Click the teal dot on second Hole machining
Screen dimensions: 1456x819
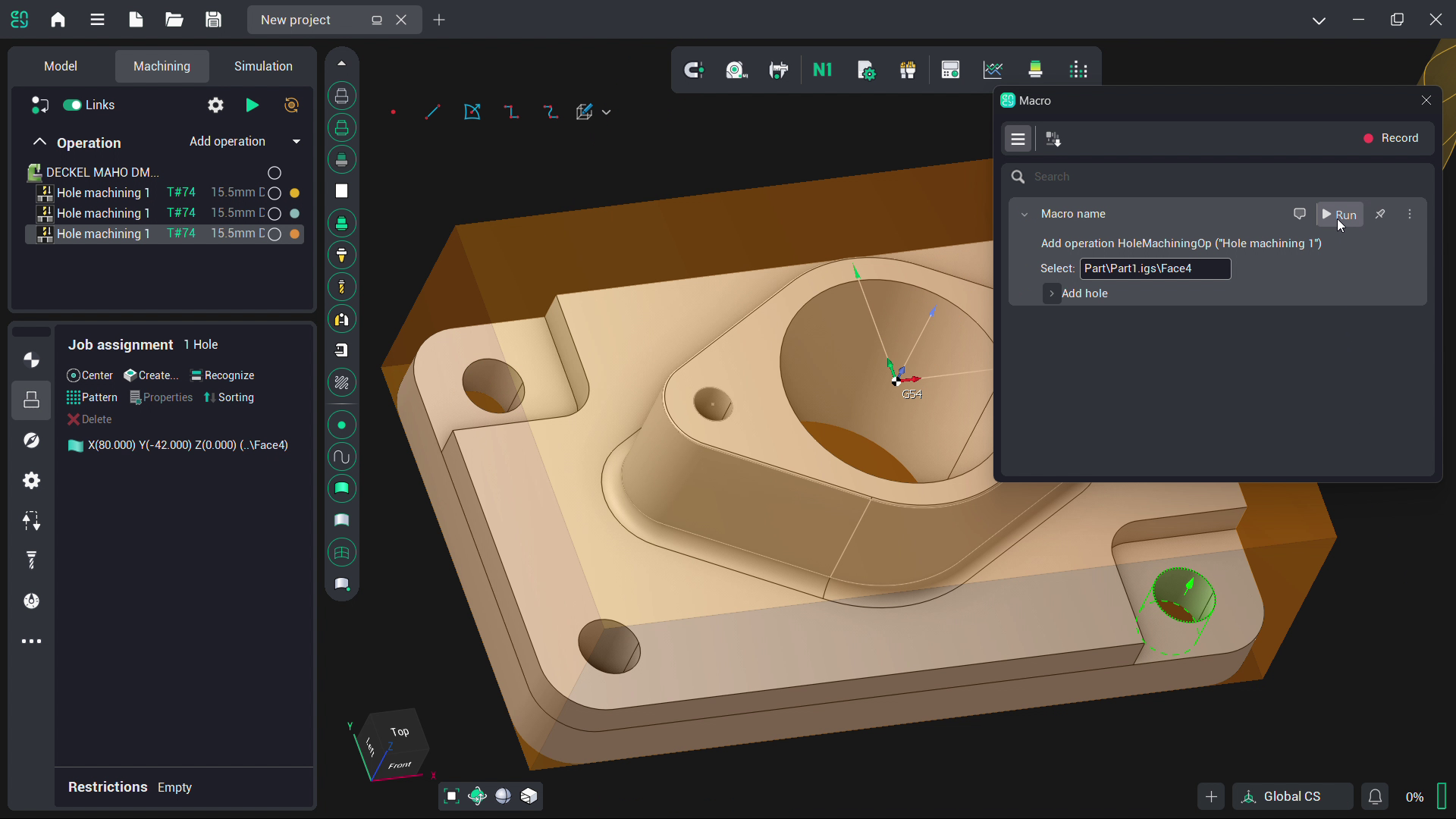(x=295, y=214)
